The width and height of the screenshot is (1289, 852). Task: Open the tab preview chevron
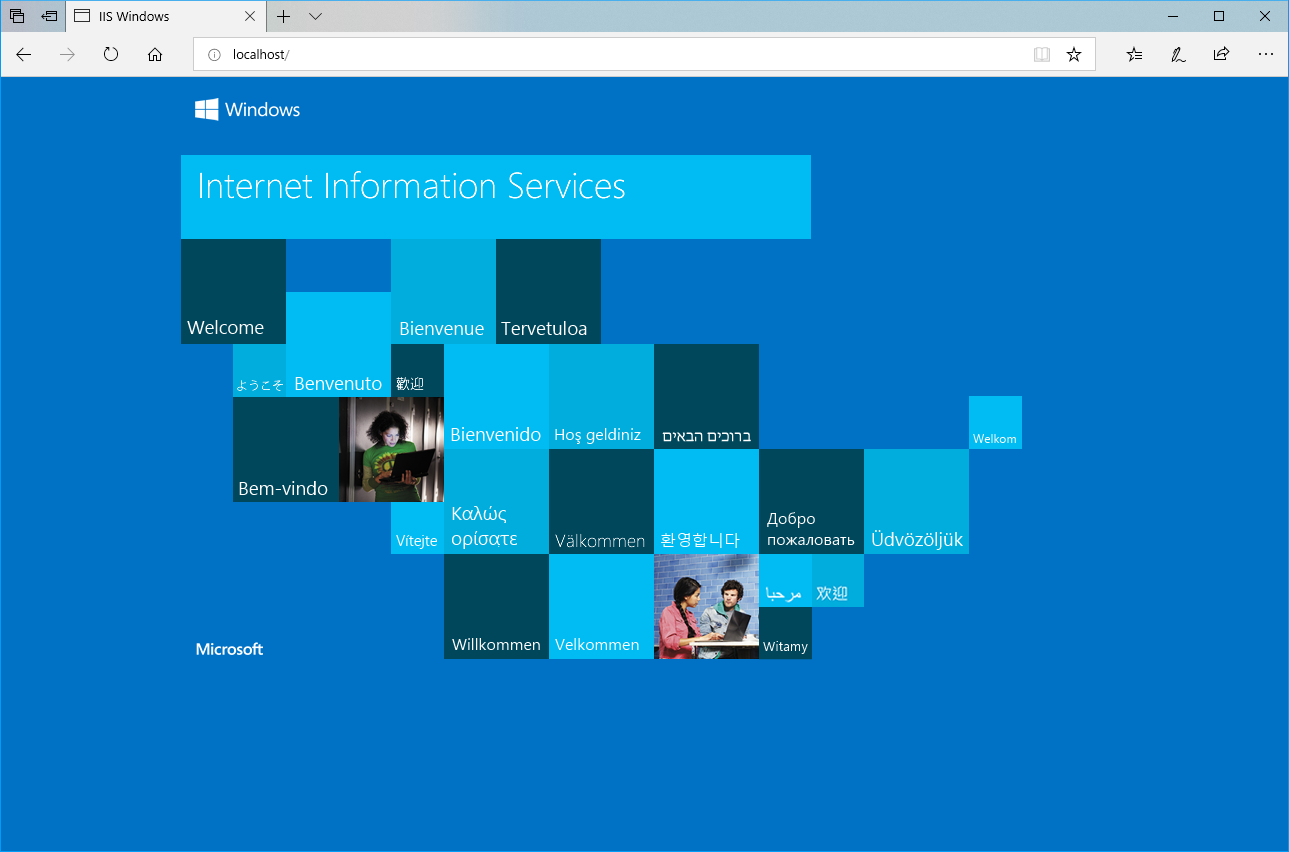click(315, 16)
